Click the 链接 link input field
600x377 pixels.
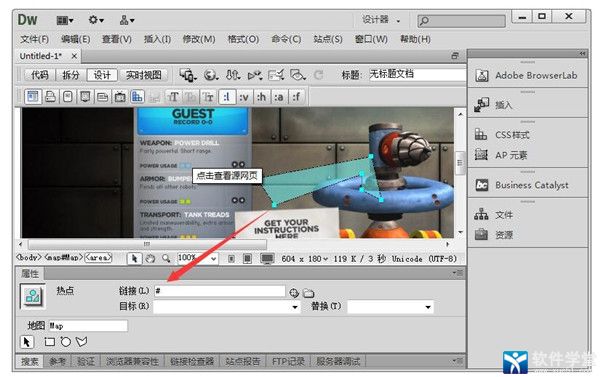220,291
